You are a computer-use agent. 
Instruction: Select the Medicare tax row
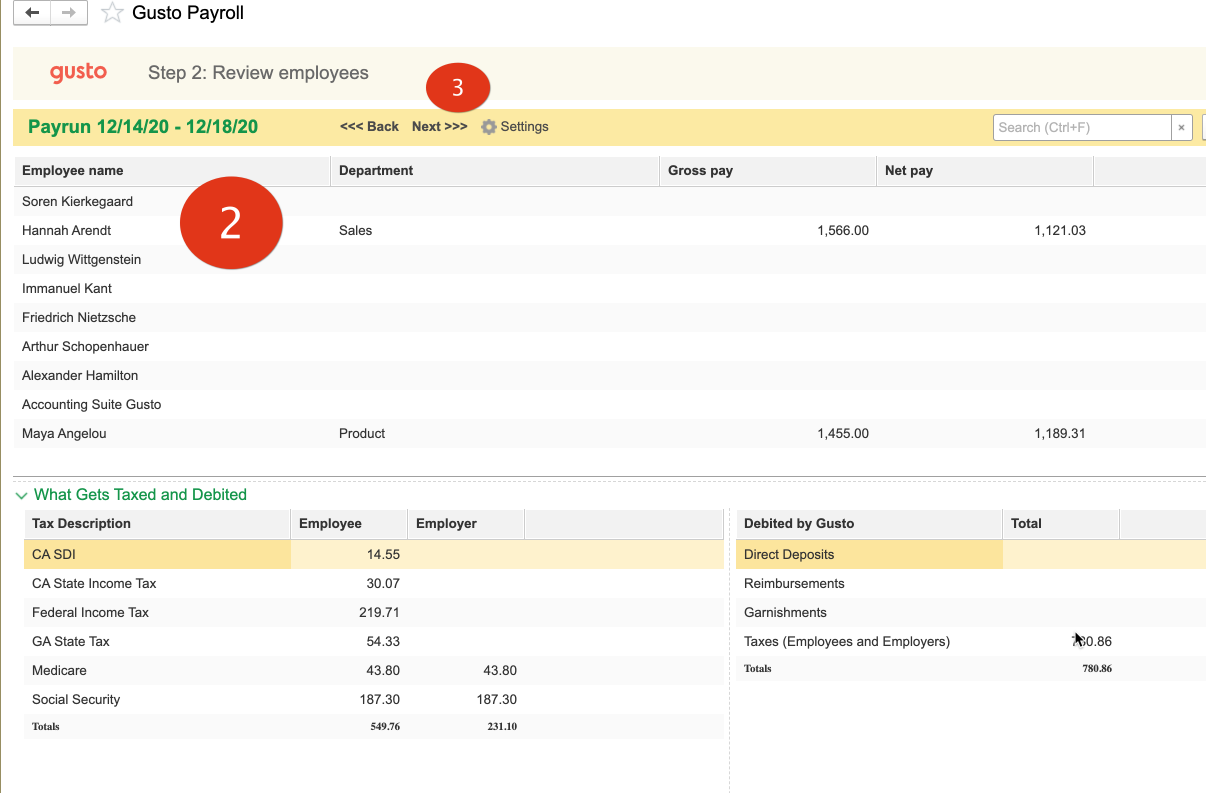pyautogui.click(x=373, y=670)
